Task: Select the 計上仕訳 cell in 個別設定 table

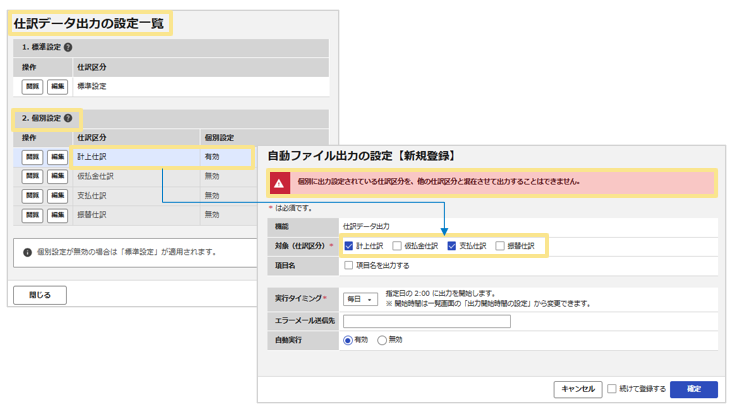Action: click(x=136, y=157)
